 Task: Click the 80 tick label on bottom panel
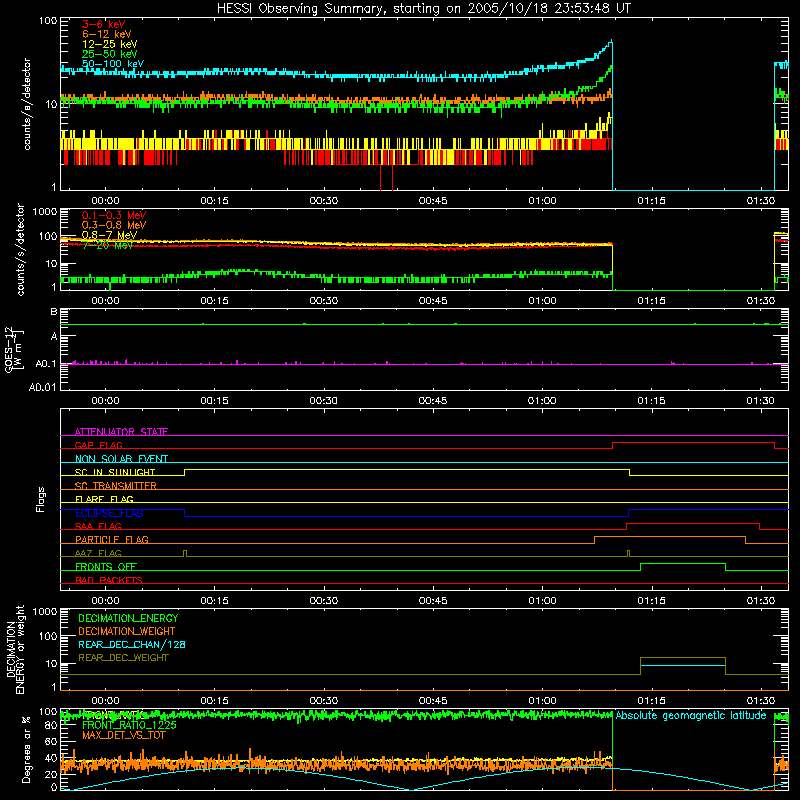point(51,725)
